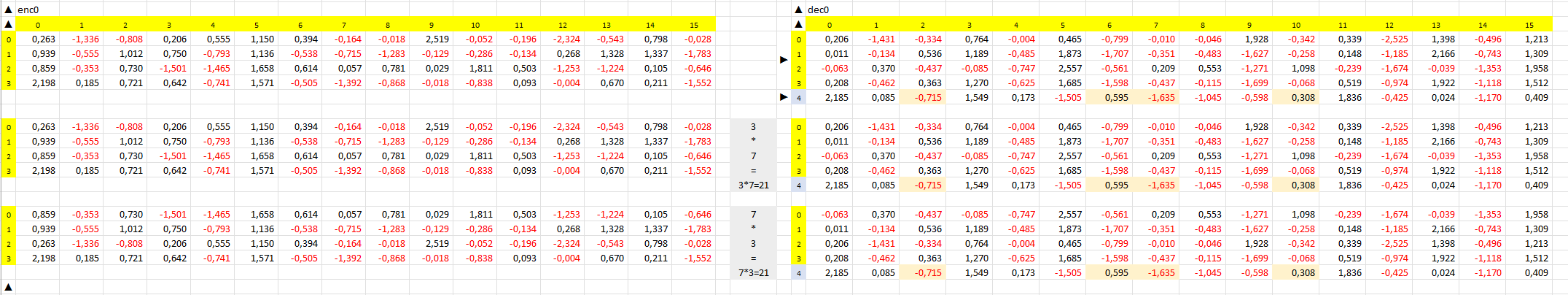1568x295 pixels.
Task: Select the 3*7=21 result cell
Action: pos(753,185)
